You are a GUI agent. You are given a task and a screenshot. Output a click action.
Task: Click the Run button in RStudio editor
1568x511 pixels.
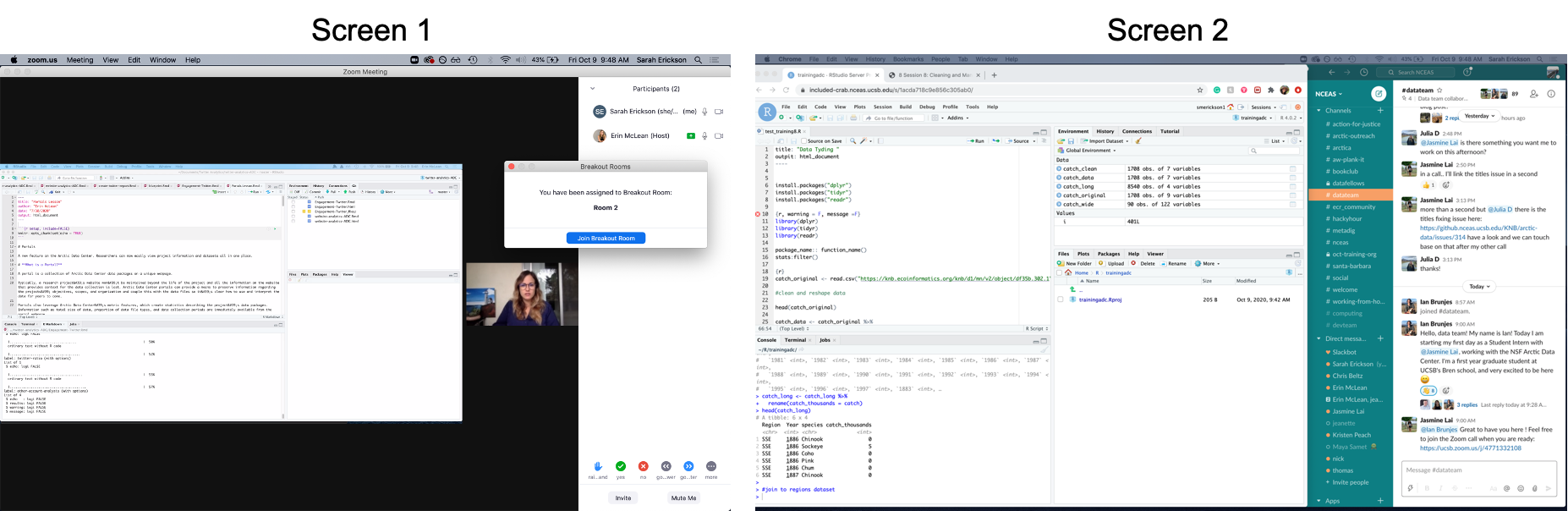pos(976,141)
